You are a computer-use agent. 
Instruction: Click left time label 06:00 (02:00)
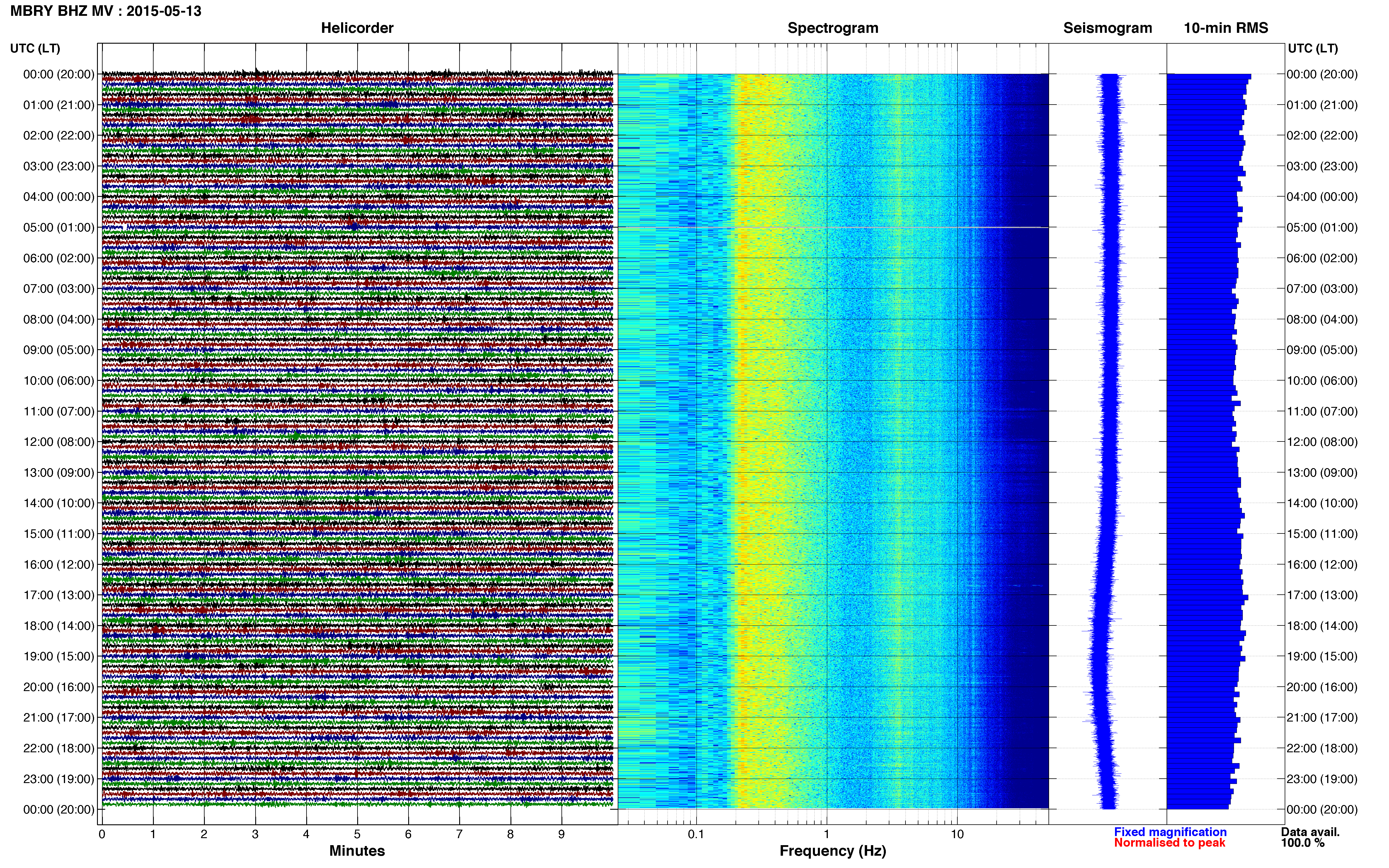(x=59, y=258)
